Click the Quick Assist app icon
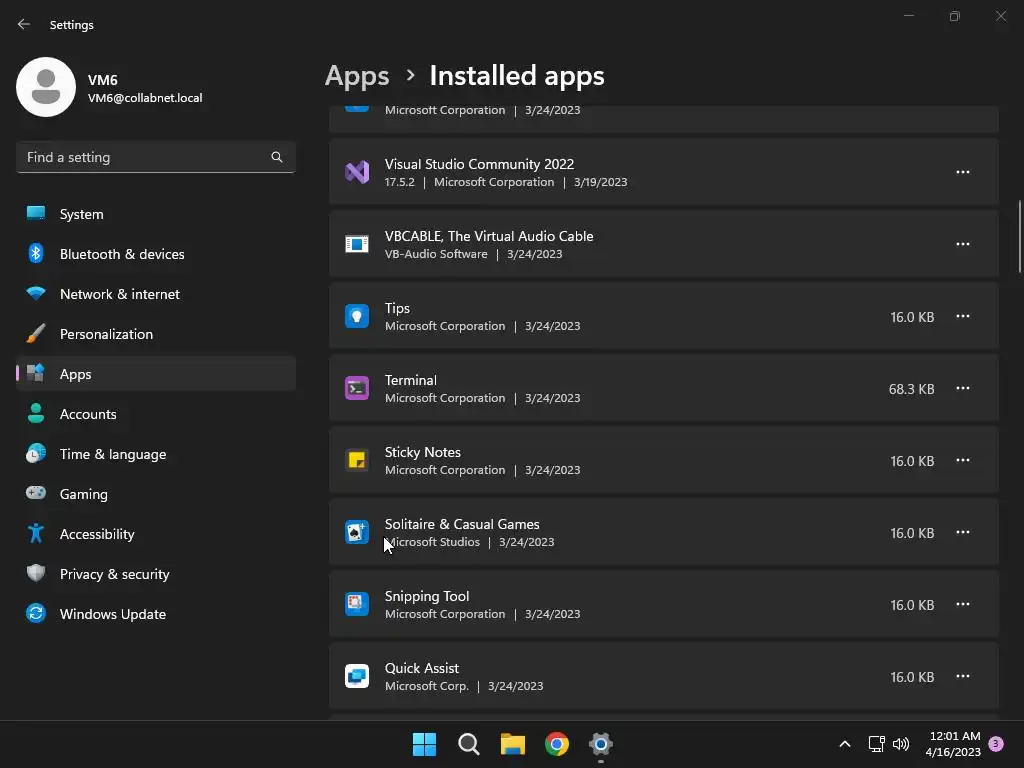This screenshot has width=1024, height=768. [357, 676]
